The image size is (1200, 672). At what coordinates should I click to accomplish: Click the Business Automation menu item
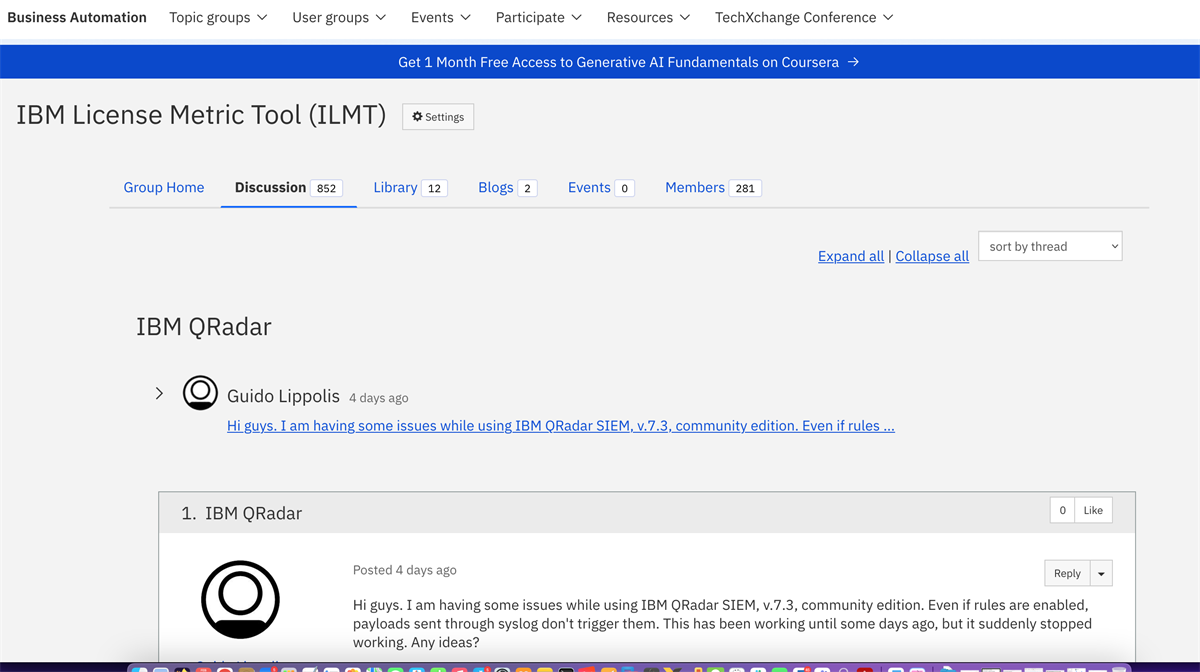(77, 17)
